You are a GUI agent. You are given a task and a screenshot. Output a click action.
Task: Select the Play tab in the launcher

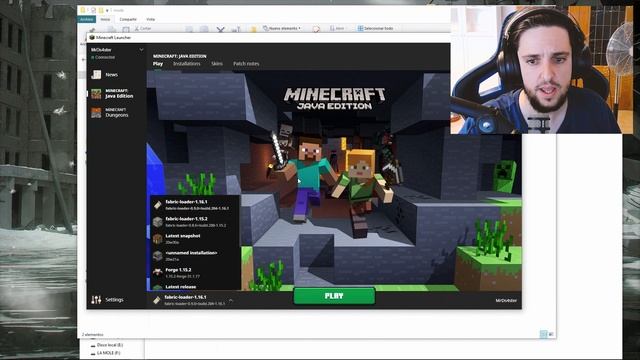(158, 64)
